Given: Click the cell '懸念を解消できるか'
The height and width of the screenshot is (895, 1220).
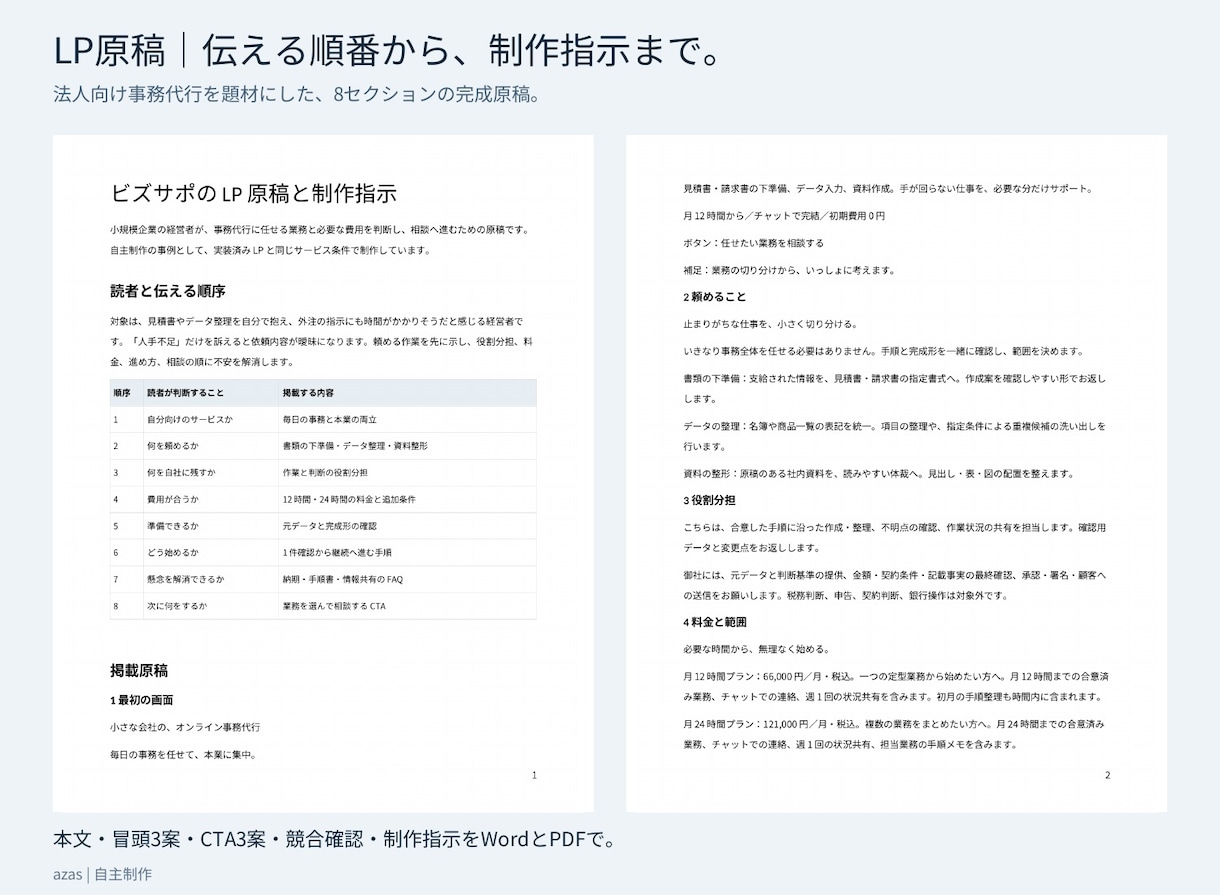Looking at the screenshot, I should [186, 579].
